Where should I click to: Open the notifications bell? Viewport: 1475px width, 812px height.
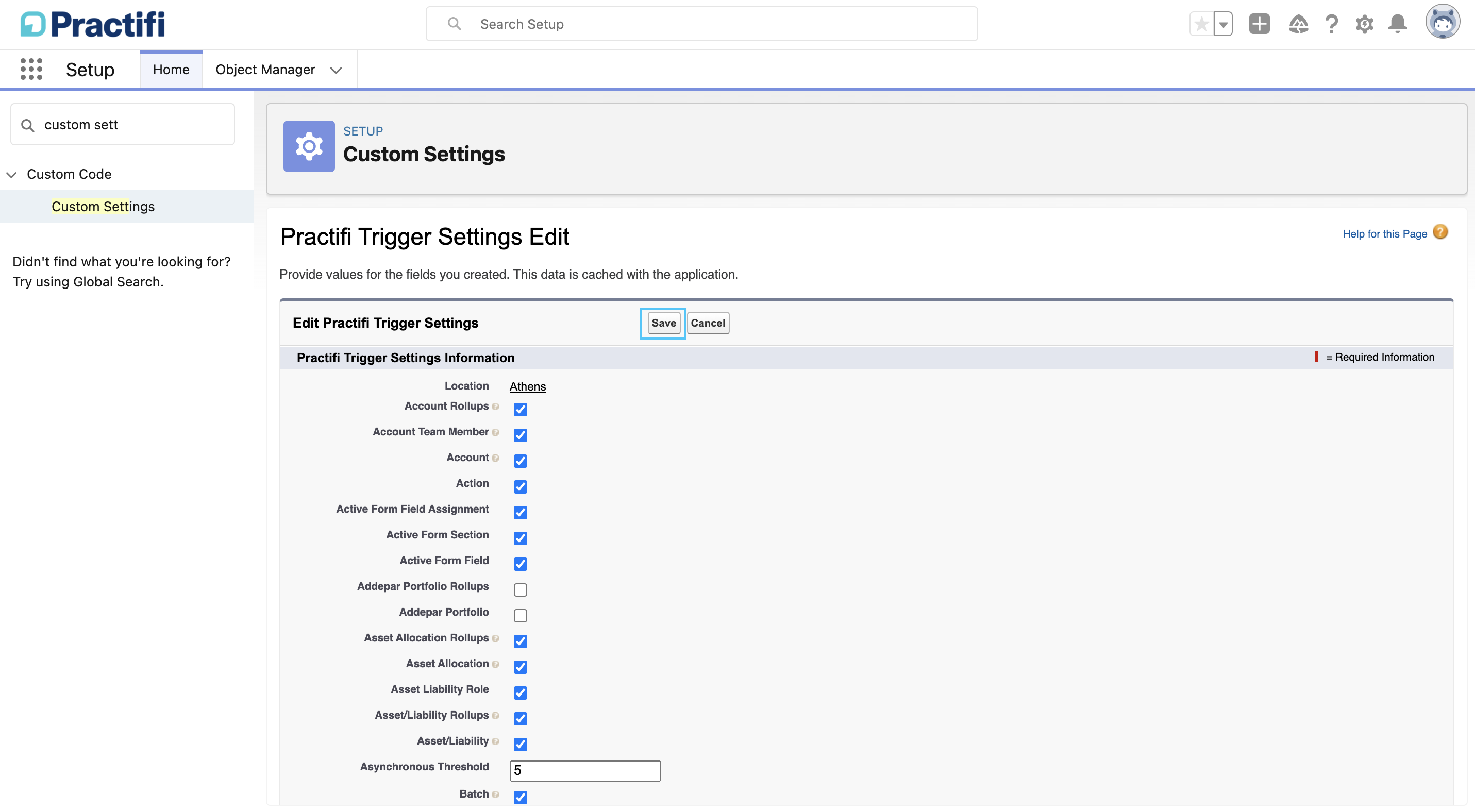tap(1398, 24)
